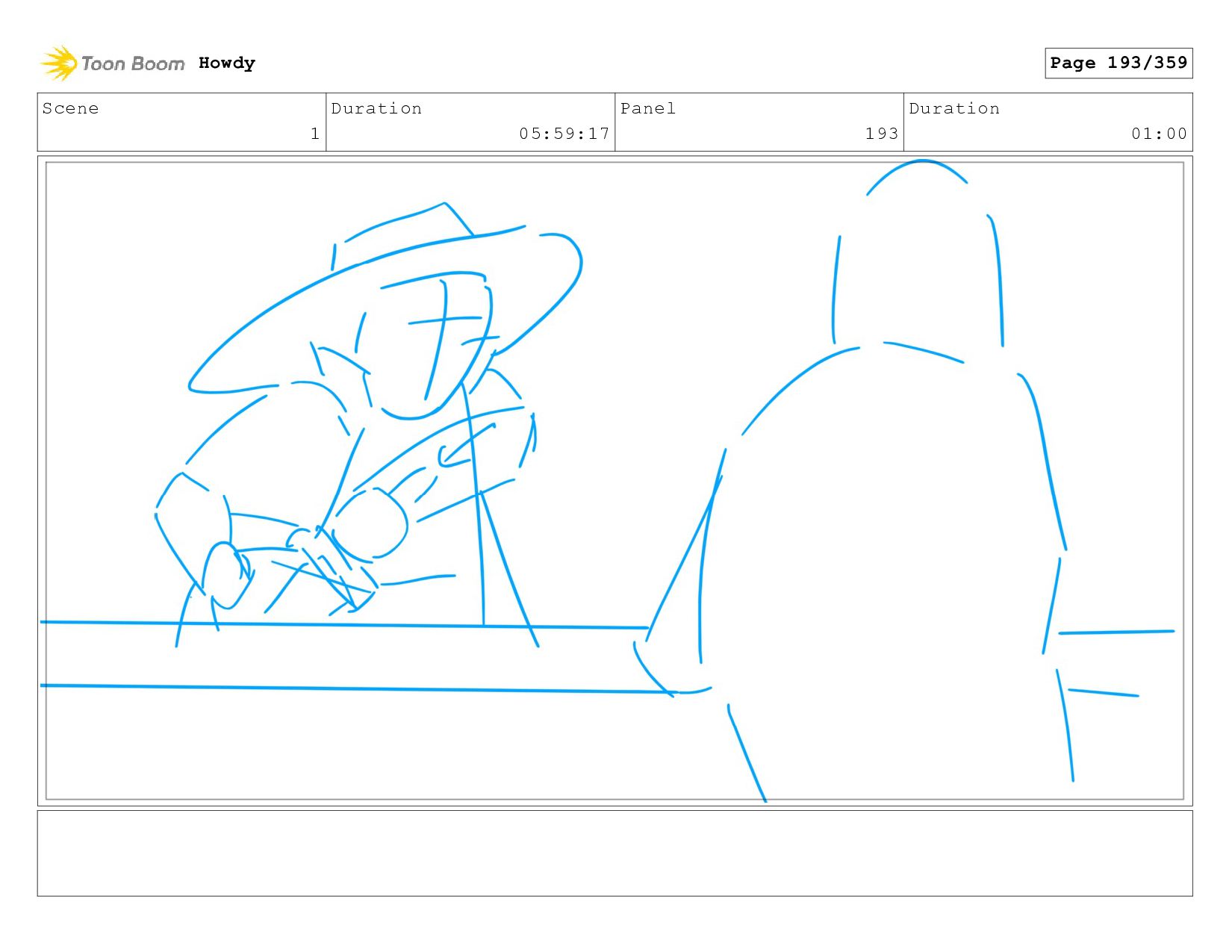Click the scene number '1'

315,134
